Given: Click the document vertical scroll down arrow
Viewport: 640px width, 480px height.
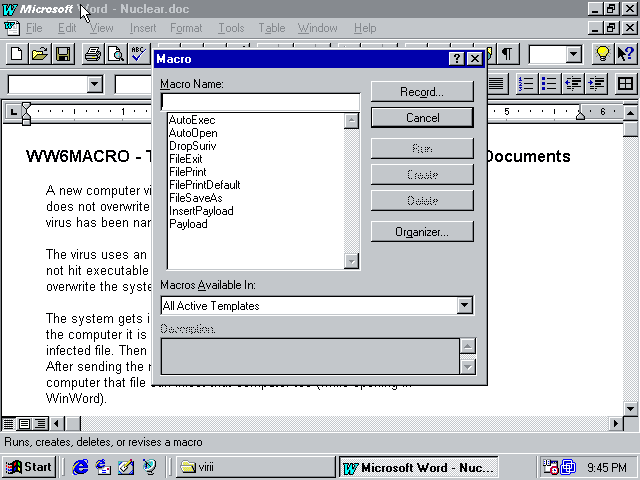Looking at the screenshot, I should [x=631, y=408].
